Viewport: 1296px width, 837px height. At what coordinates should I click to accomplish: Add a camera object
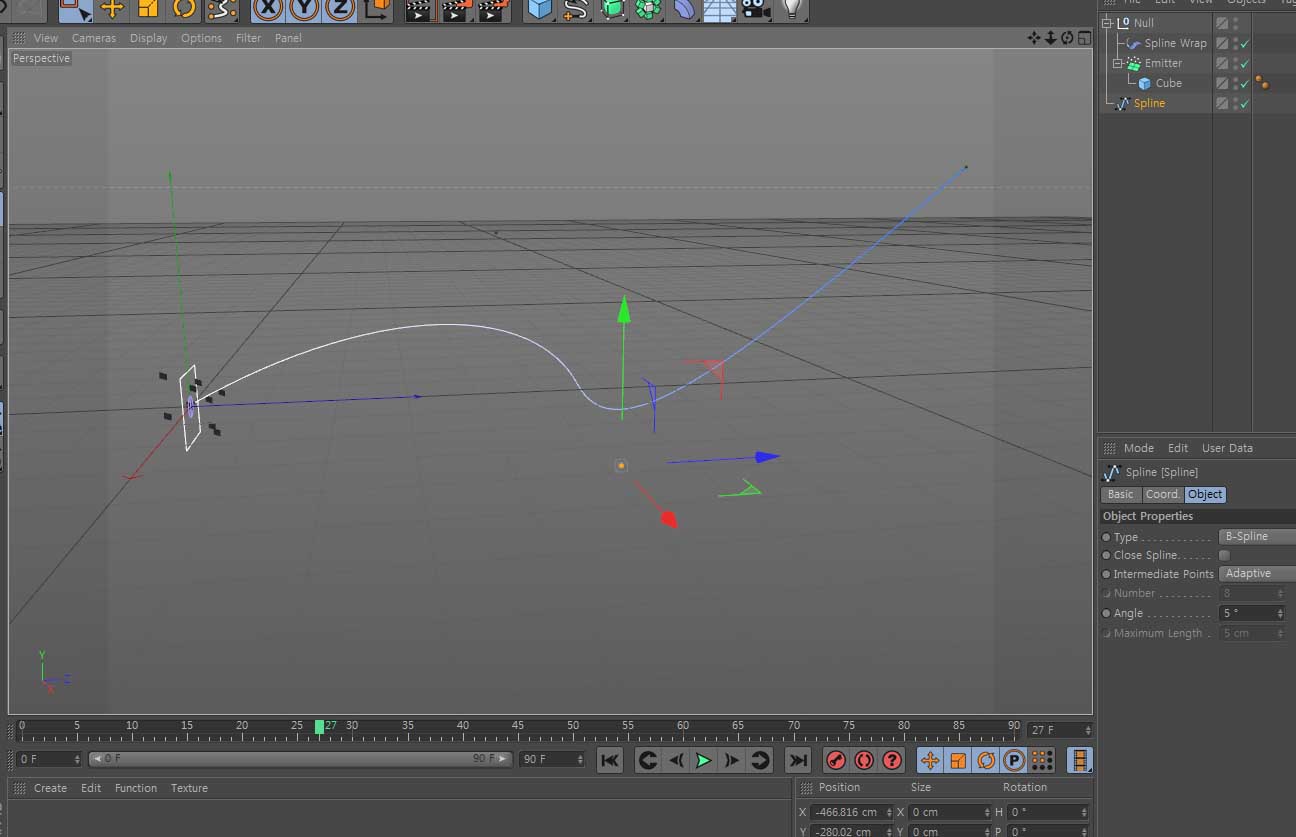click(756, 9)
